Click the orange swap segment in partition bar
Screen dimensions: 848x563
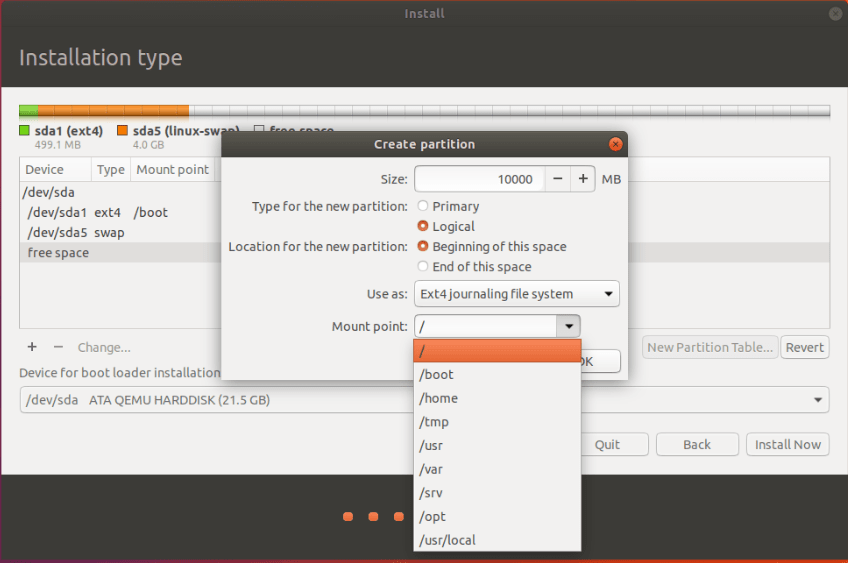(114, 111)
